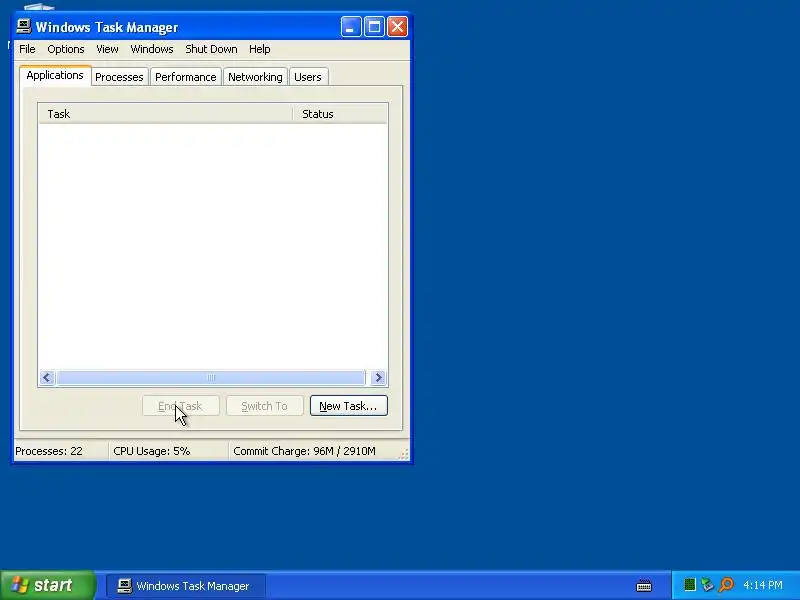Click the Switch To button
The image size is (800, 600).
pos(264,406)
